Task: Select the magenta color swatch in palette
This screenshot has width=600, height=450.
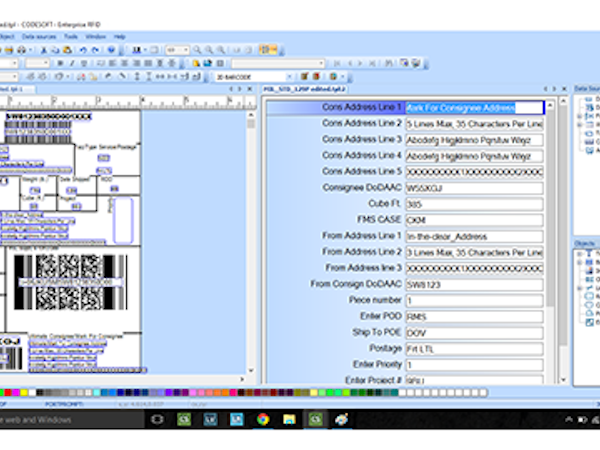Action: (16, 392)
